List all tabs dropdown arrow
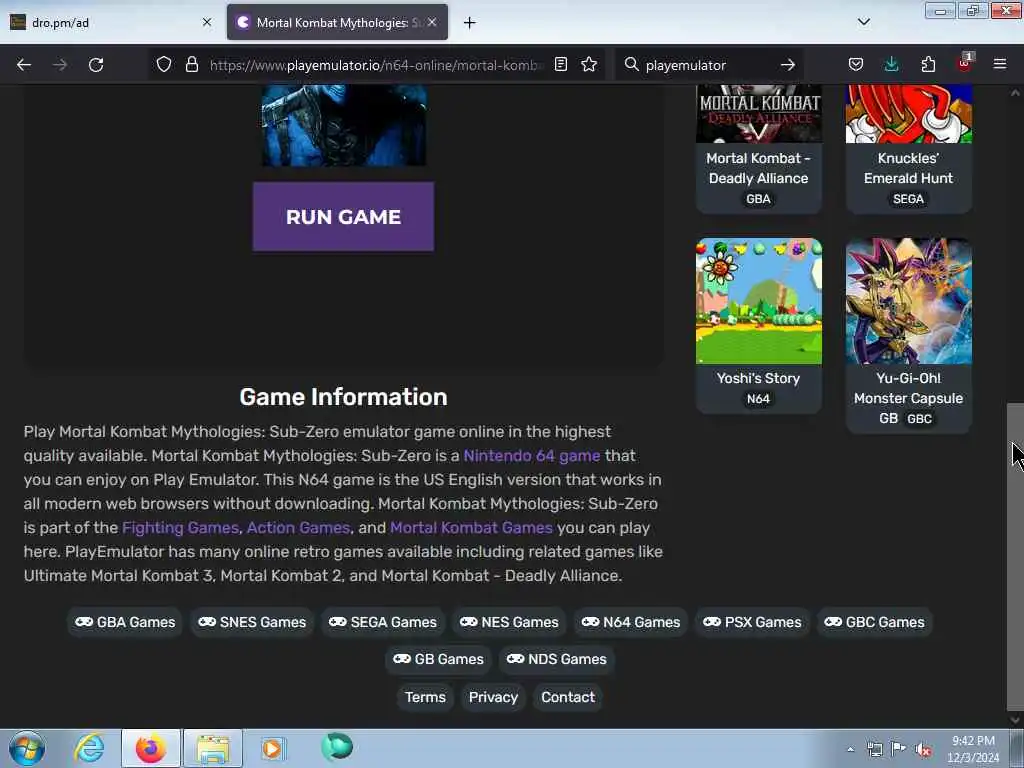This screenshot has height=768, width=1024. point(863,22)
